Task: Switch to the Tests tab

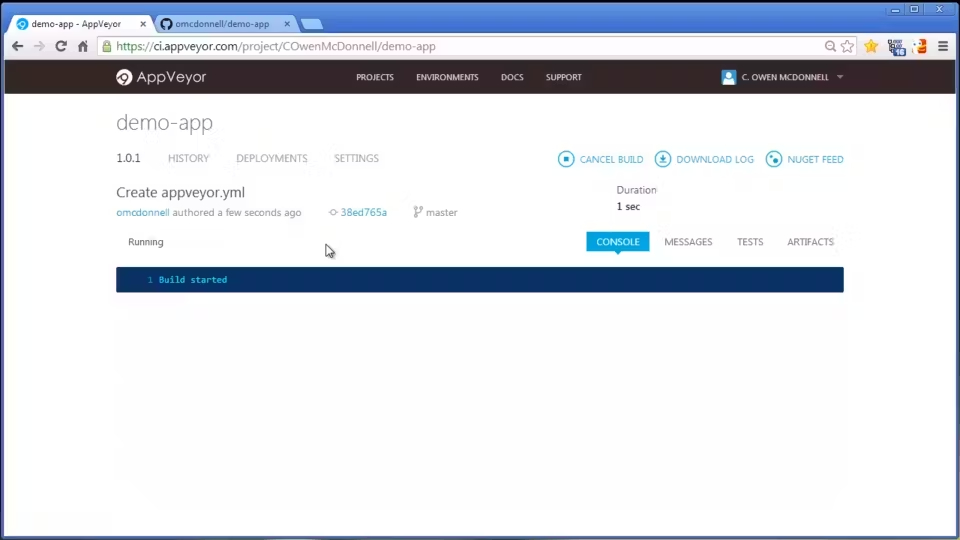Action: (750, 242)
